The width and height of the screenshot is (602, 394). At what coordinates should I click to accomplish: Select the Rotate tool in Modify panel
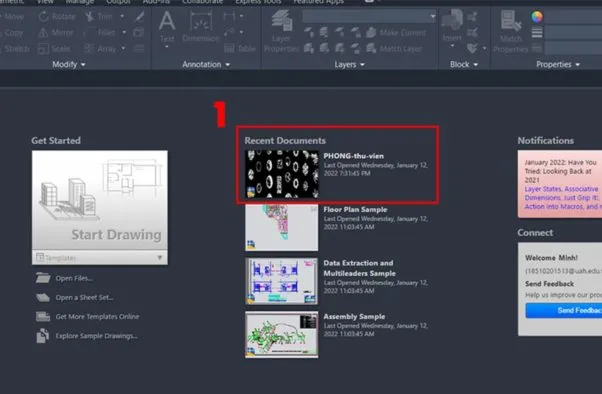pos(57,17)
